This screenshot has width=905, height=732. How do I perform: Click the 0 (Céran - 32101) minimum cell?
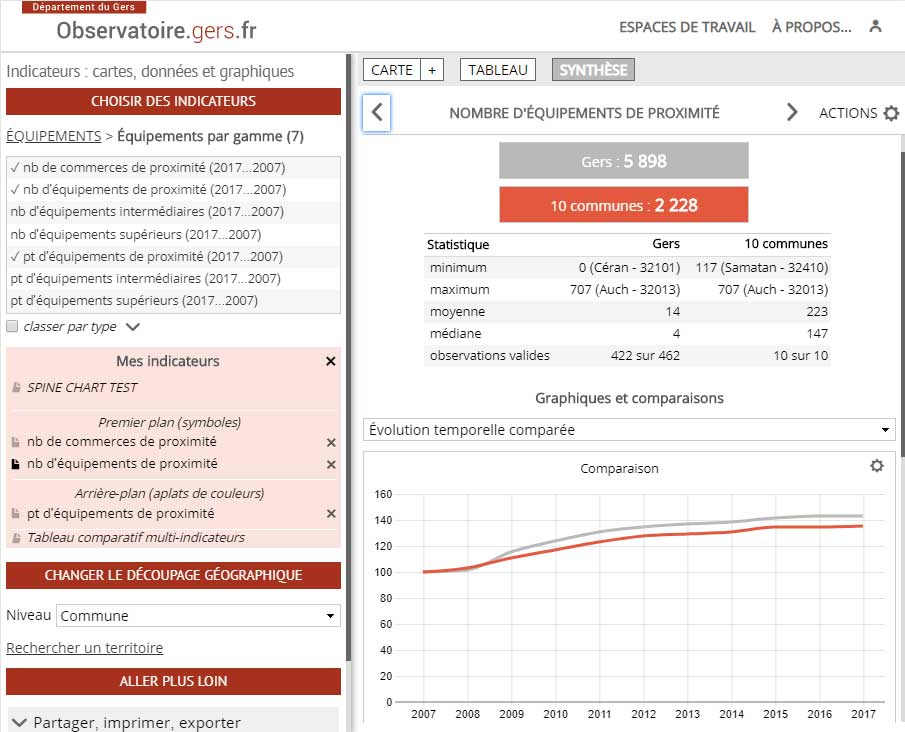click(629, 267)
